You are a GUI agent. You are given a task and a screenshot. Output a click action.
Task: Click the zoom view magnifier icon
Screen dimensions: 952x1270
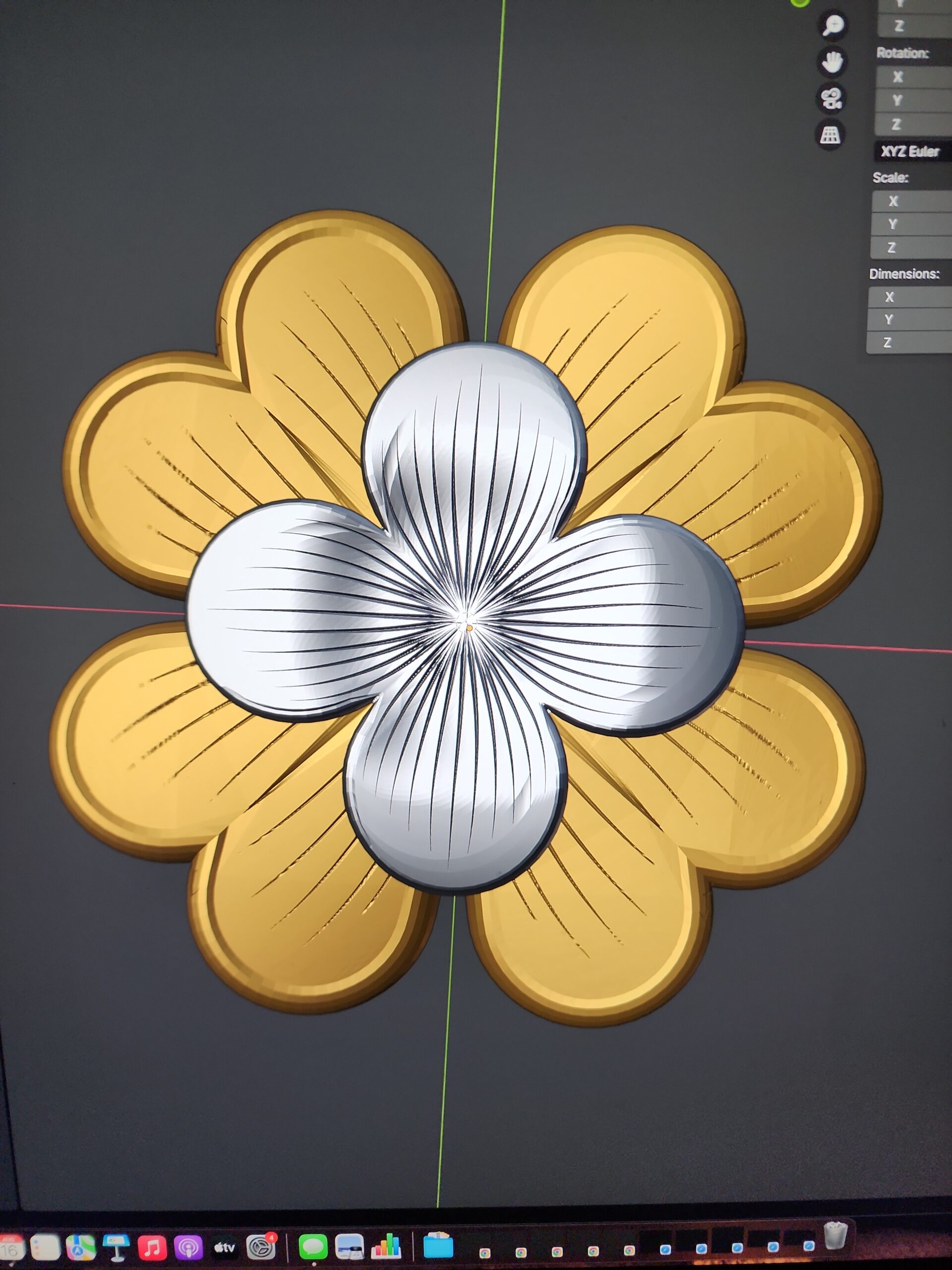click(x=833, y=26)
